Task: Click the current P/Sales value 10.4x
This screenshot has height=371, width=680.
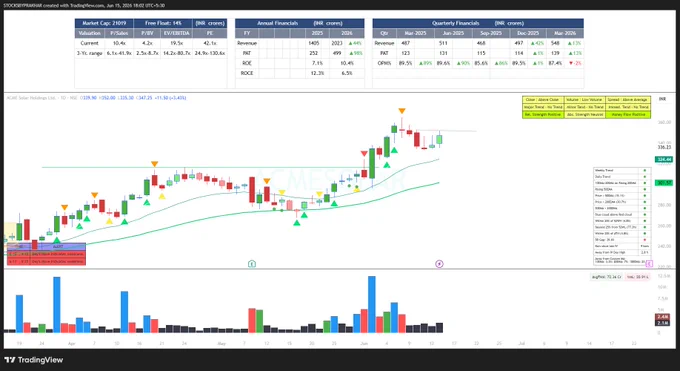Action: tap(119, 43)
